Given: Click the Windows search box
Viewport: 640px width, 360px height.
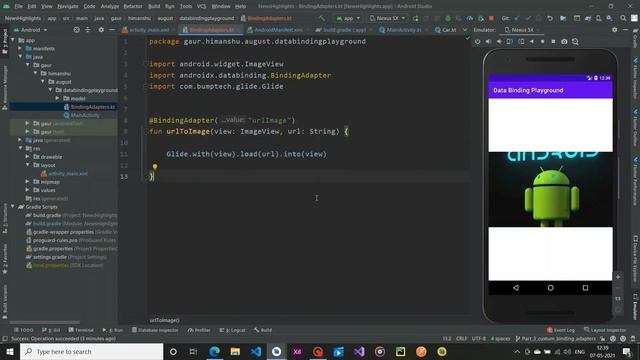Looking at the screenshot, I should 91,351.
